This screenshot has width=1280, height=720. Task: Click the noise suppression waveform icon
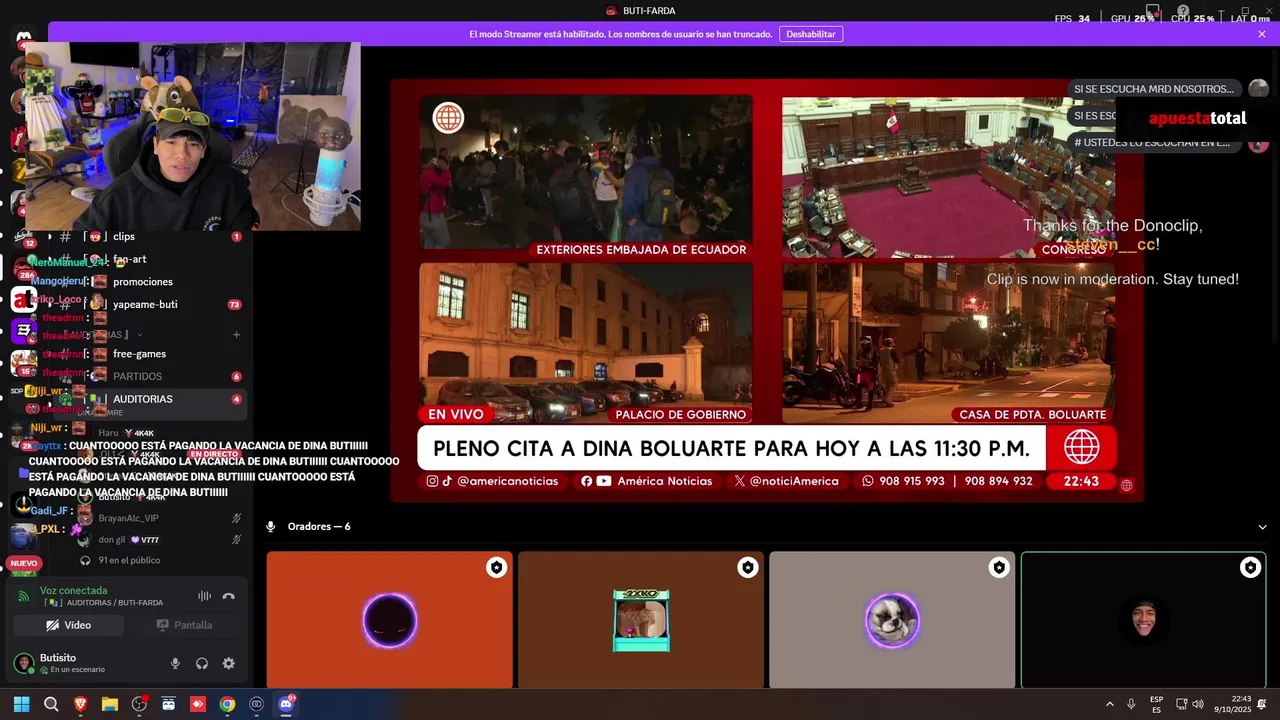[x=204, y=596]
